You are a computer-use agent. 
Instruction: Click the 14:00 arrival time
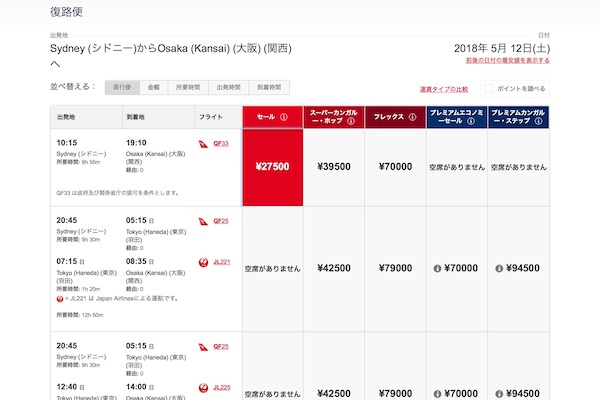(136, 387)
